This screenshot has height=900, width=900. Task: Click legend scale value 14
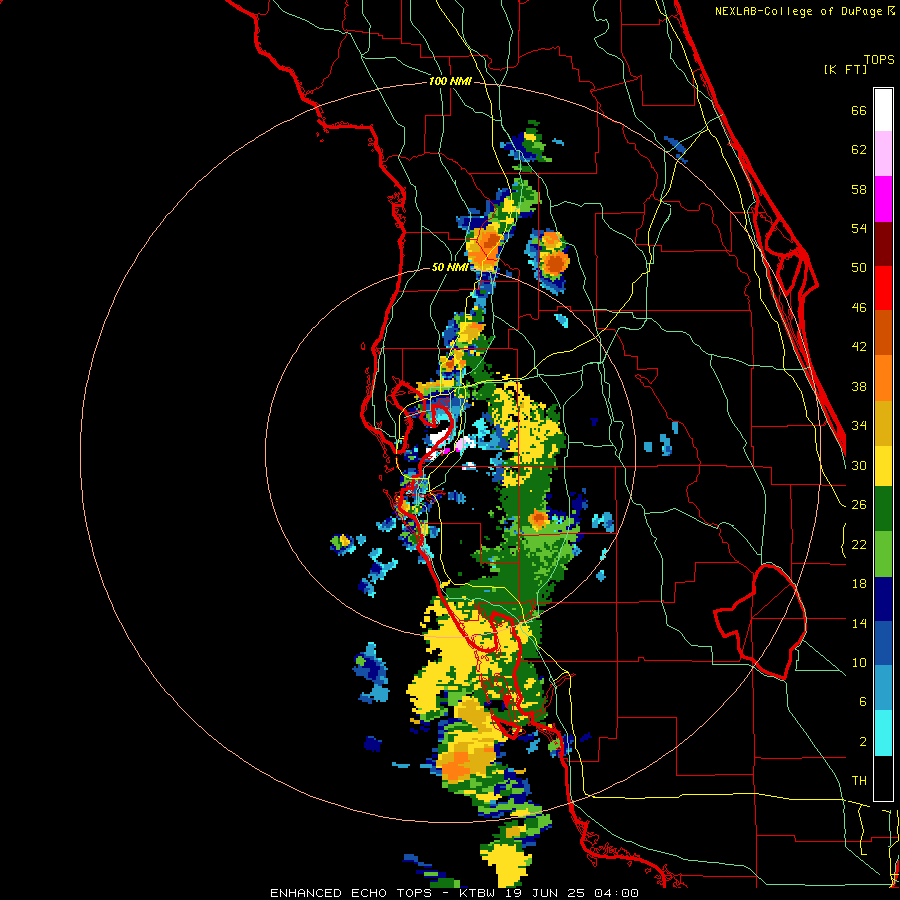(859, 623)
